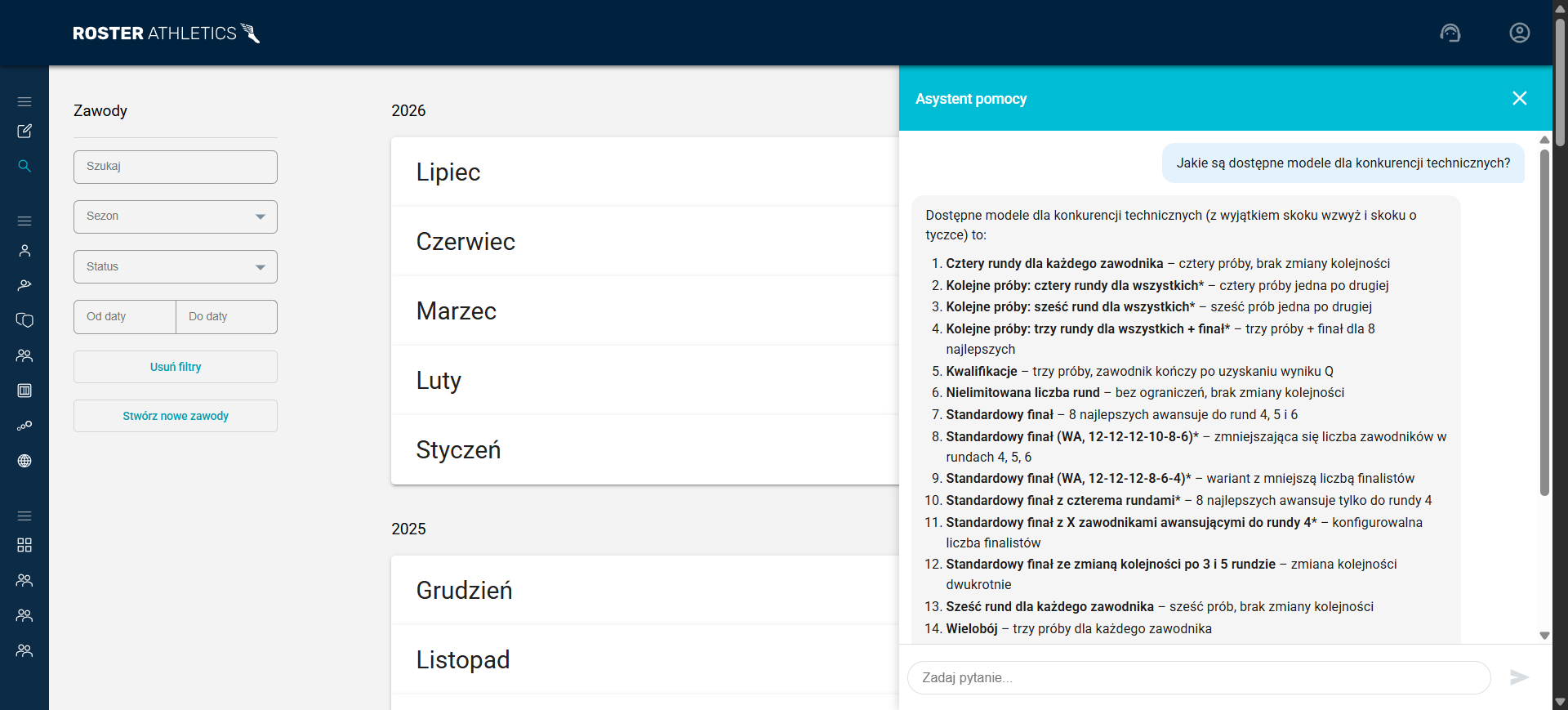Viewport: 1568px width, 710px height.
Task: Click 'Kolejne próby: cztery rundy dla wszystkich' item
Action: point(1167,285)
